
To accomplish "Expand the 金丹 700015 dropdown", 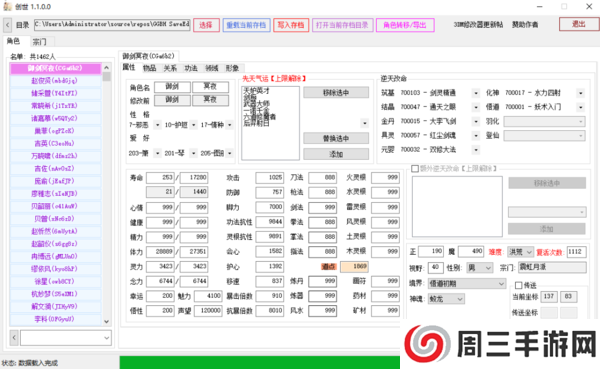I will 476,121.
